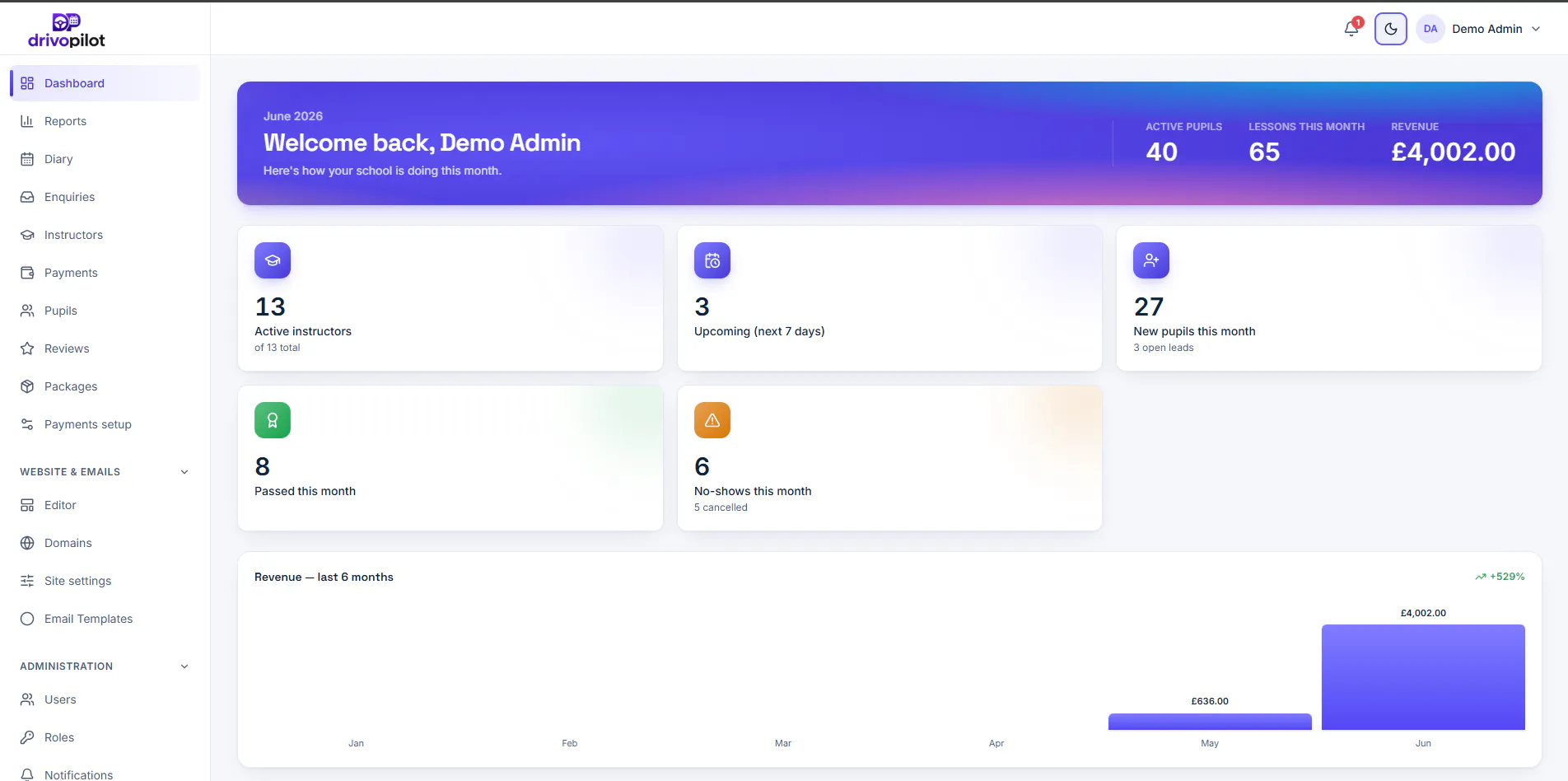Click the '3 open leads' text
Viewport: 1568px width, 781px height.
pyautogui.click(x=1164, y=348)
